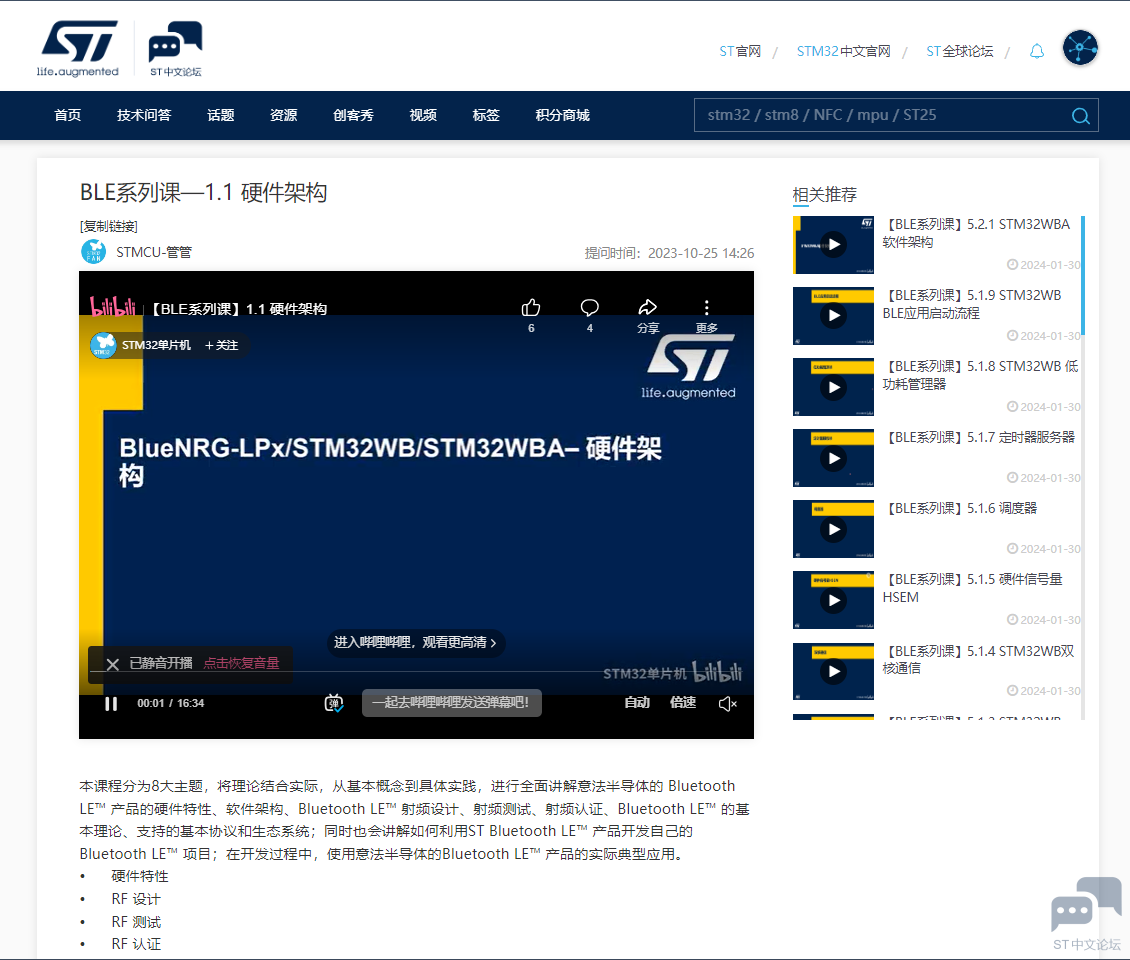This screenshot has height=960, width=1130.
Task: Open STM32单片机 uploader avatar
Action: pyautogui.click(x=104, y=345)
